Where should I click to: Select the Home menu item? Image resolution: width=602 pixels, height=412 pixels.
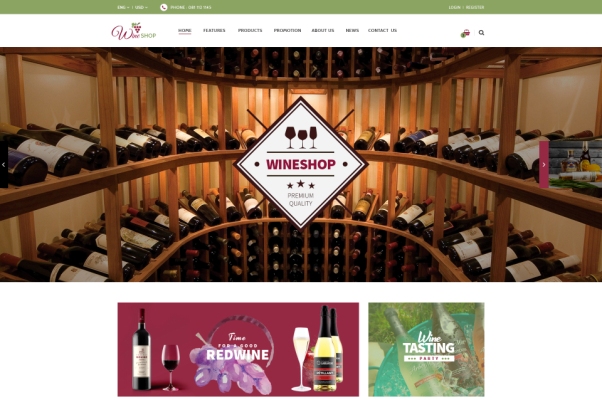[185, 30]
